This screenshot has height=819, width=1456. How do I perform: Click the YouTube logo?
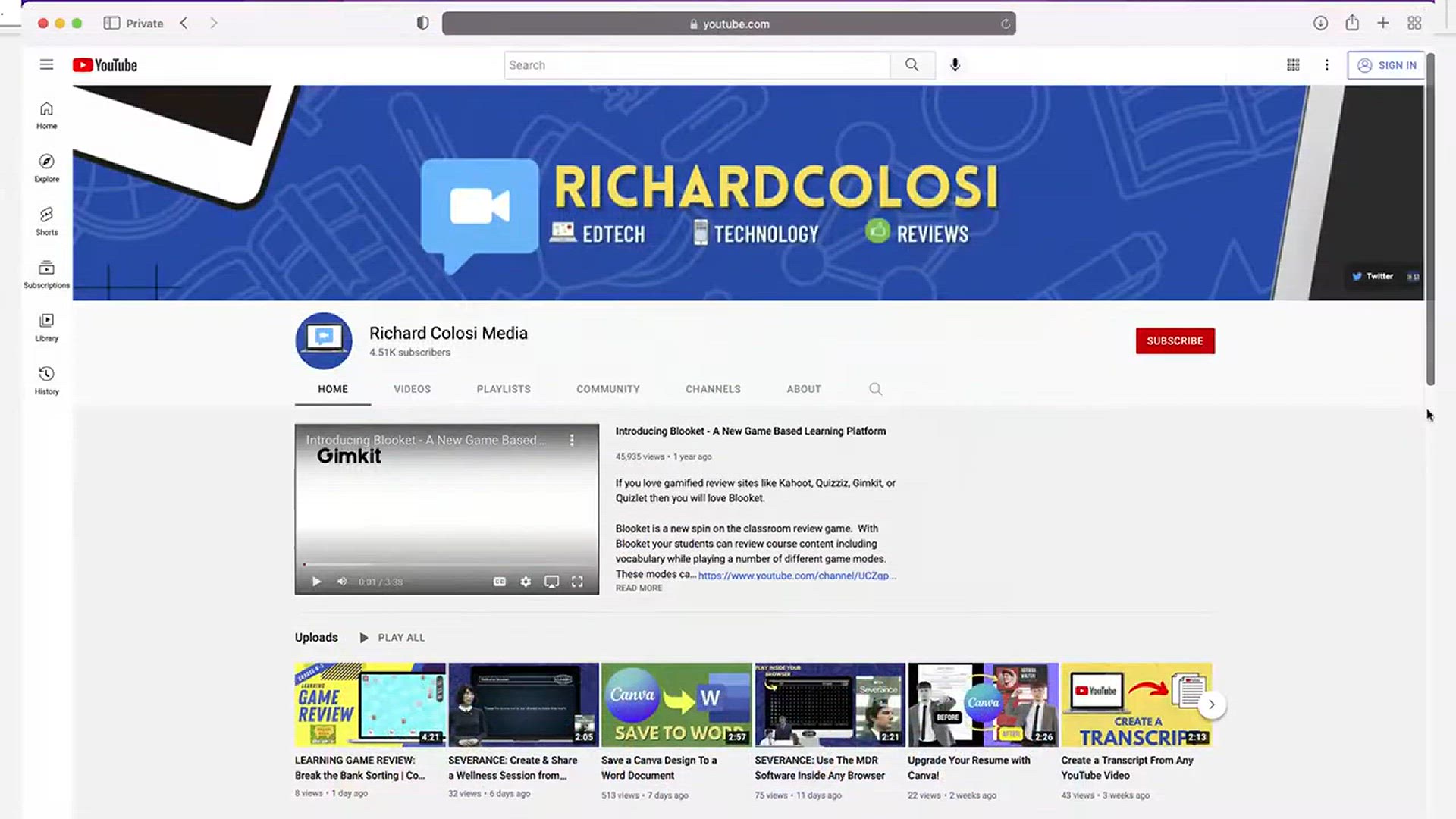tap(105, 65)
